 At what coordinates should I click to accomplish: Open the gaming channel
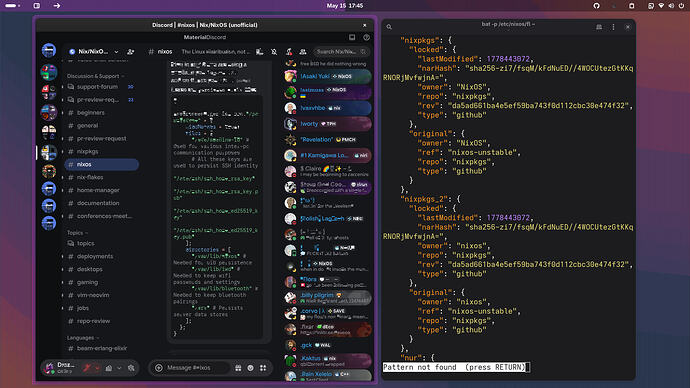(x=101, y=282)
